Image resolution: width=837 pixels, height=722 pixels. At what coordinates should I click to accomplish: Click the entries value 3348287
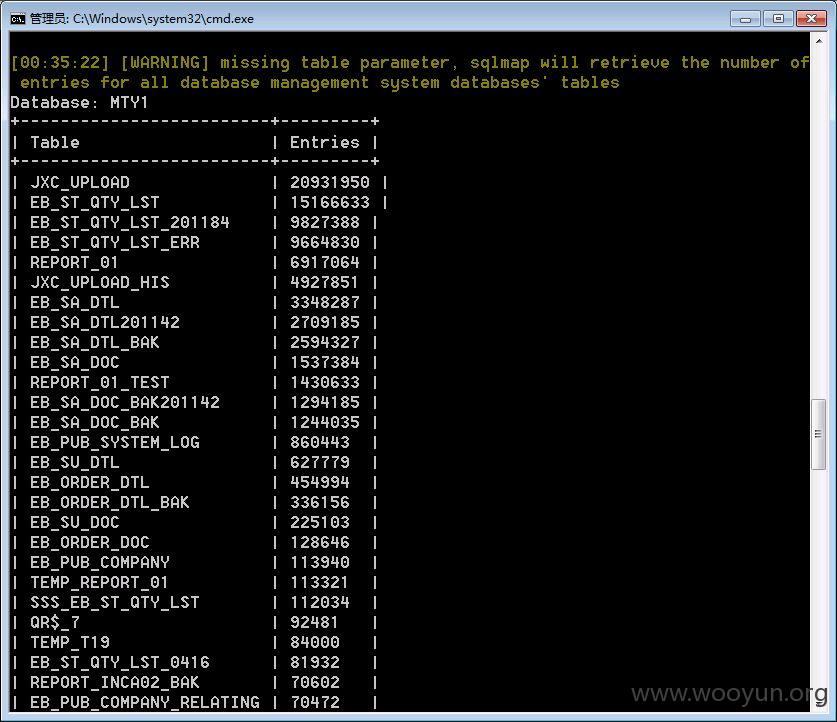[325, 302]
